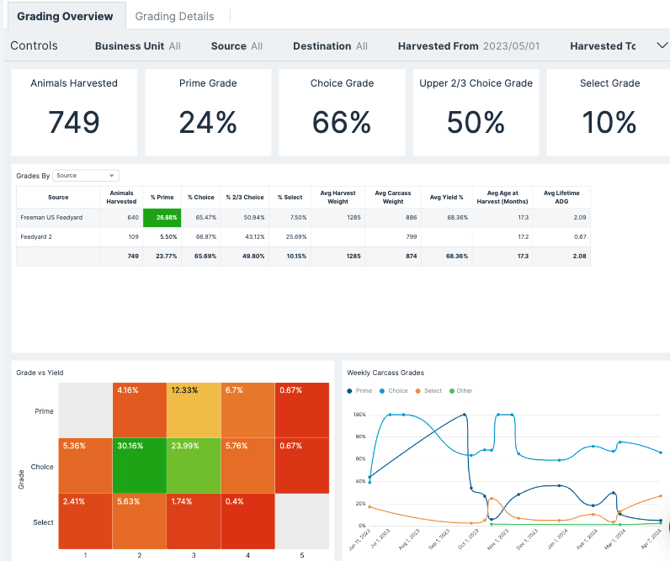The image size is (670, 561).
Task: Select the 12.33% yellow heatmap cell
Action: [194, 409]
